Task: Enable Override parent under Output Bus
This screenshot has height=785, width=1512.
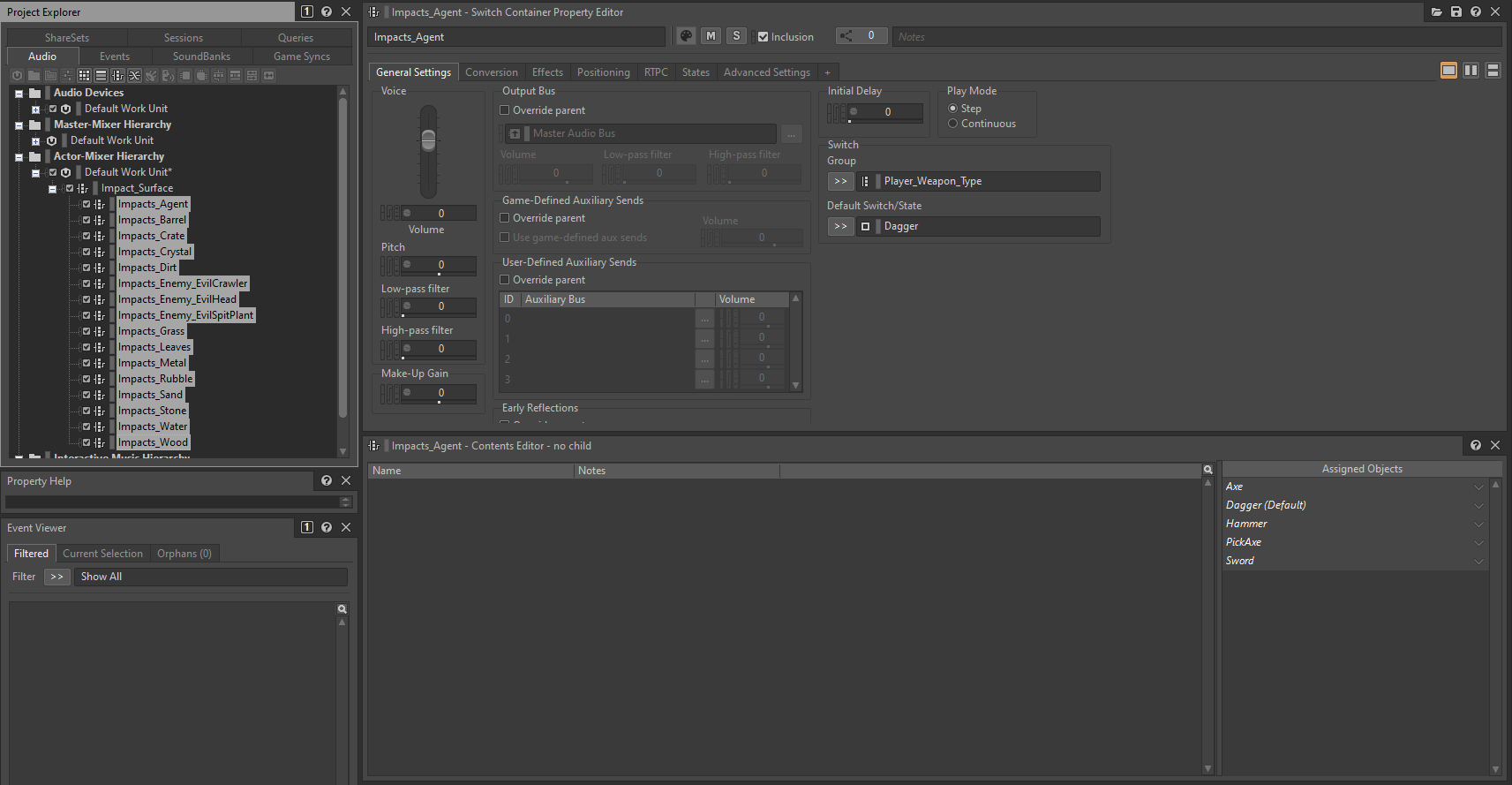Action: (x=505, y=110)
